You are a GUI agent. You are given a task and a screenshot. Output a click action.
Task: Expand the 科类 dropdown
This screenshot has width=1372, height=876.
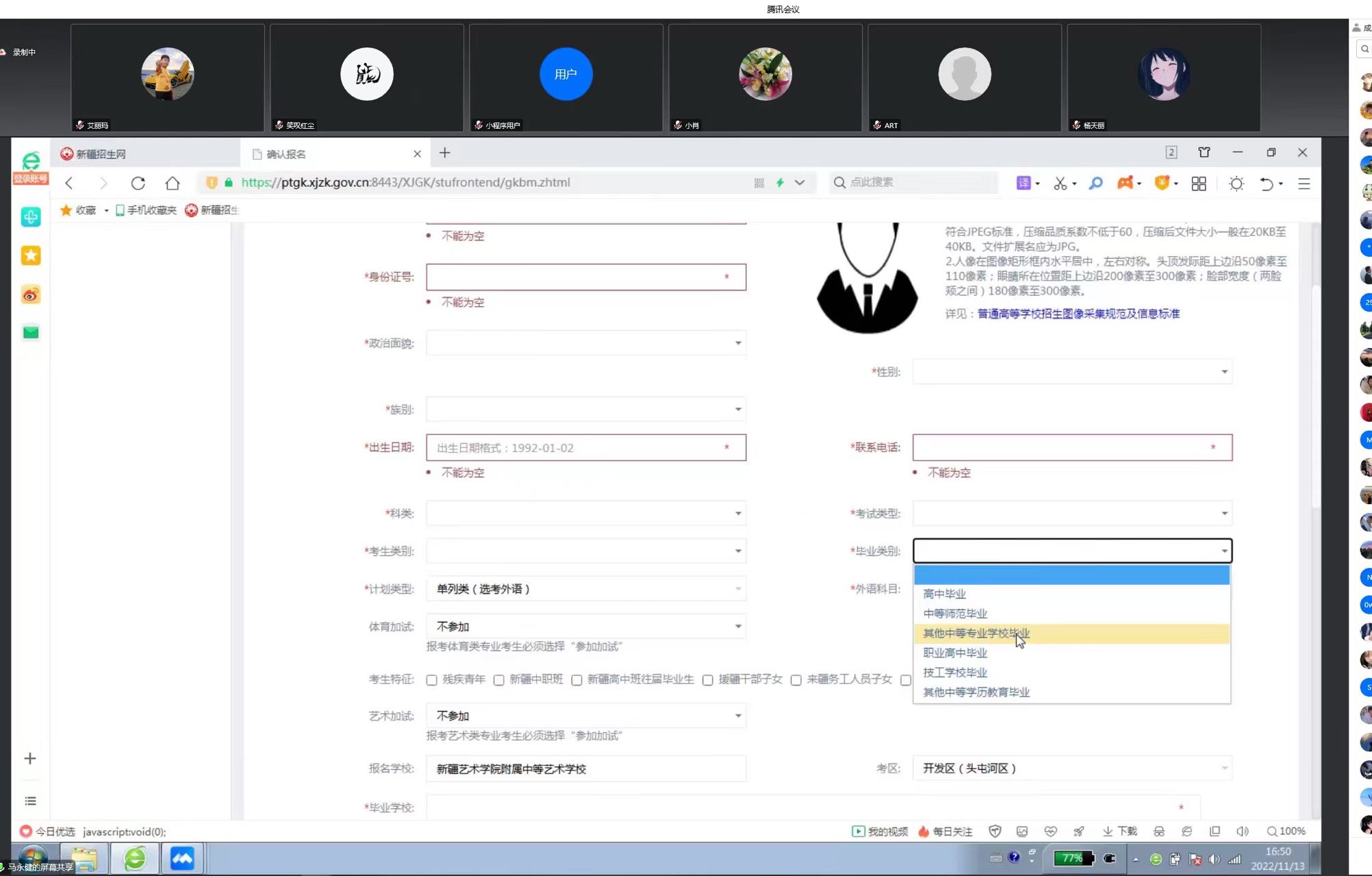point(586,513)
